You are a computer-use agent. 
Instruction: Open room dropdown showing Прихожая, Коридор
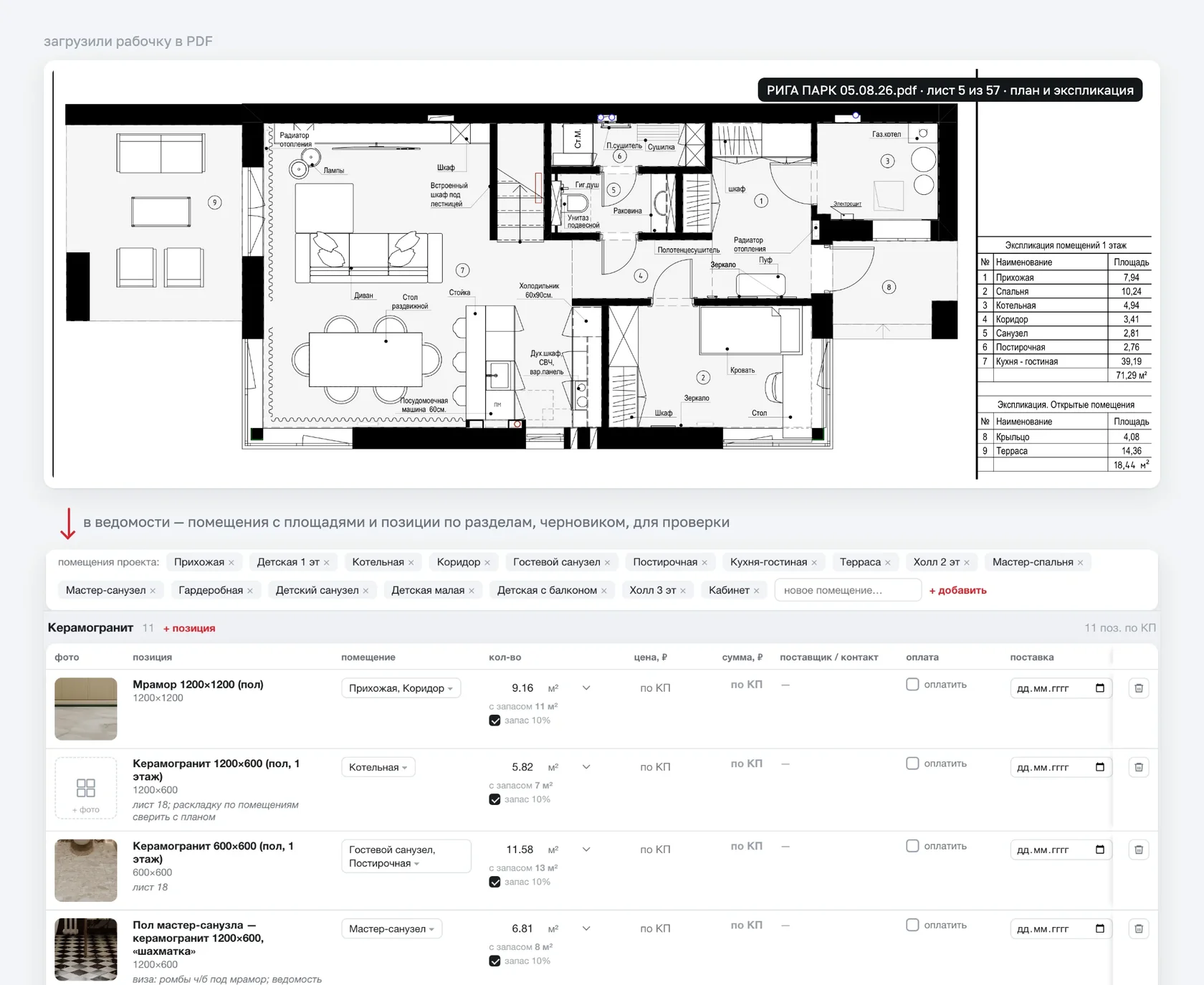(x=401, y=688)
